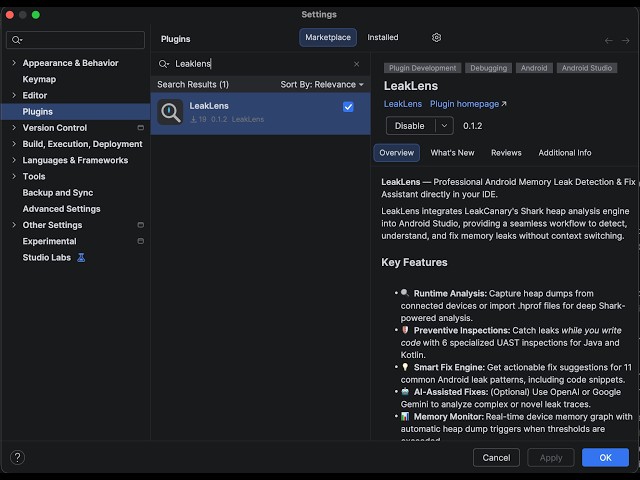Open the plugins gear settings icon
Image resolution: width=640 pixels, height=480 pixels.
[436, 38]
